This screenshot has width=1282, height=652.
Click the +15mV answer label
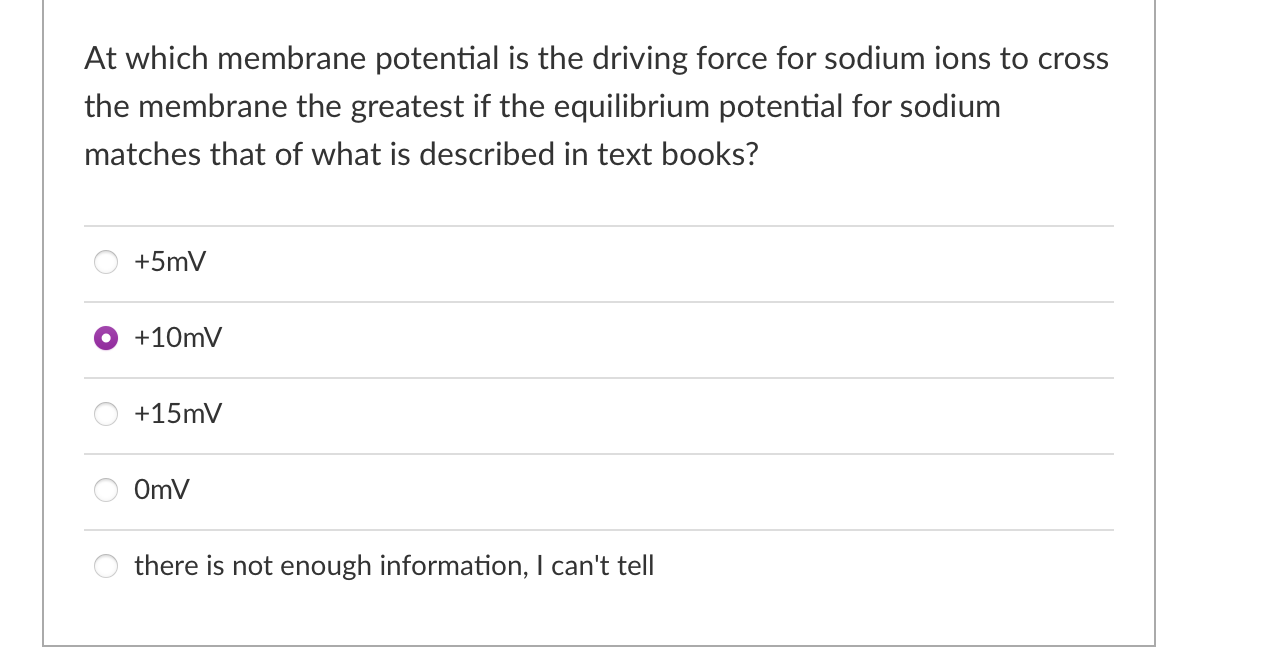[x=176, y=414]
